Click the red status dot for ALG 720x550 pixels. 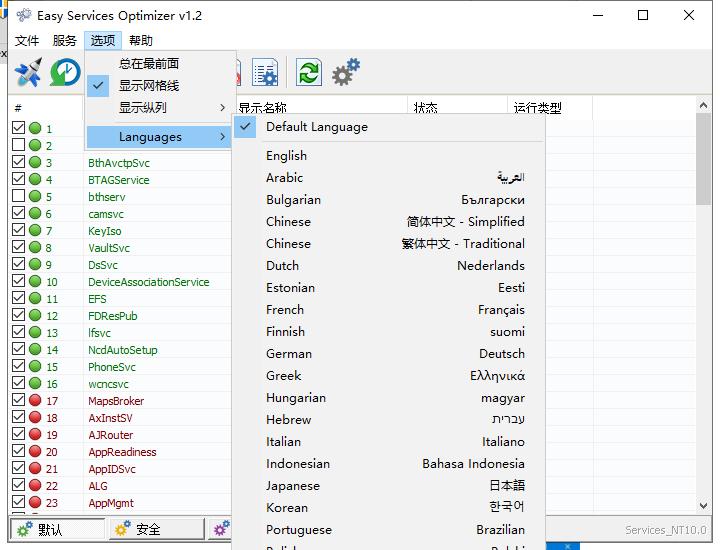(x=35, y=486)
